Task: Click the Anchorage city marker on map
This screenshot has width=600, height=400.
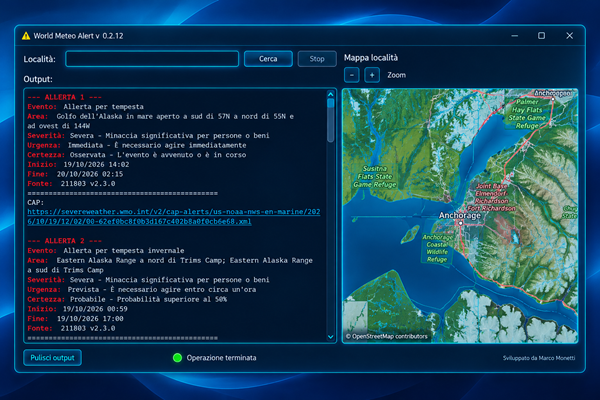Action: (461, 223)
